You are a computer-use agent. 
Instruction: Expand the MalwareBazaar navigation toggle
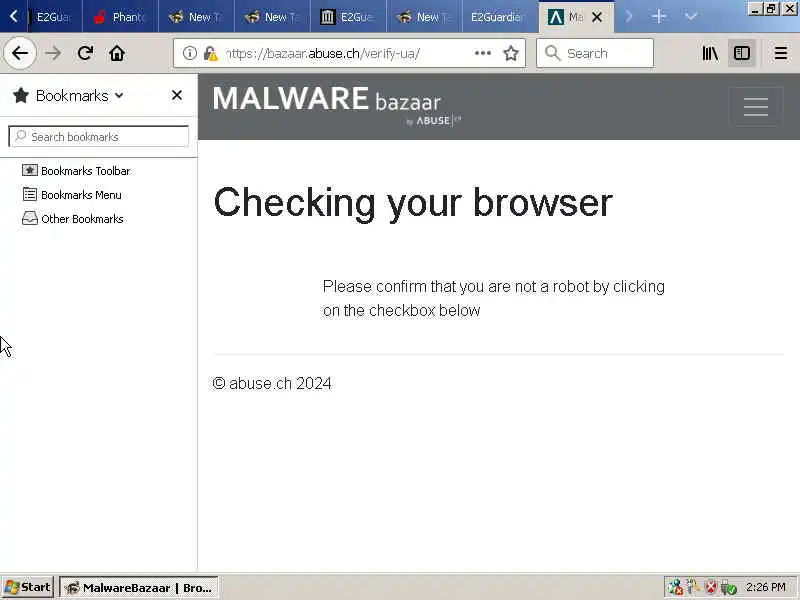pos(756,107)
